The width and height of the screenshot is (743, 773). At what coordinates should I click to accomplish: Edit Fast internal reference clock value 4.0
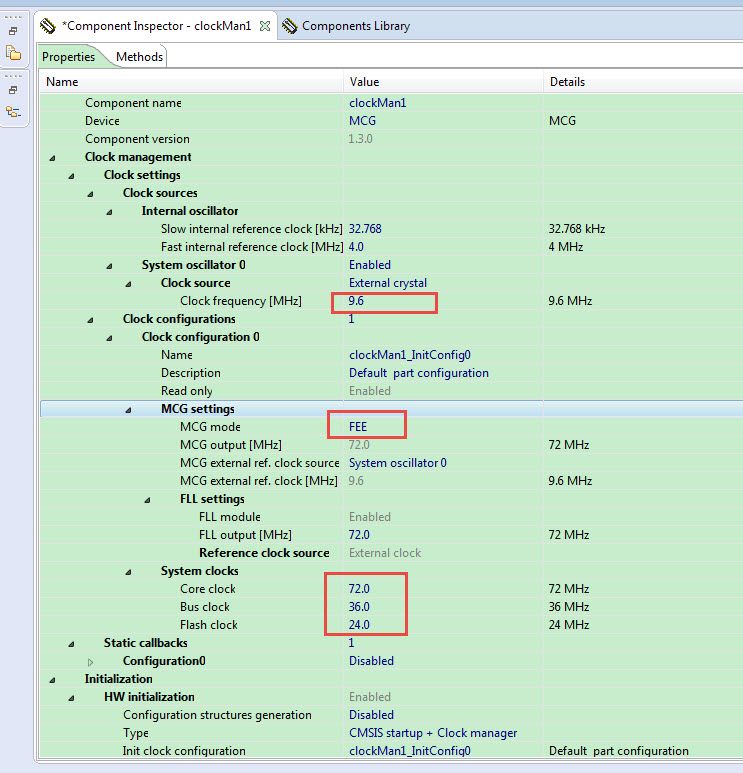click(x=356, y=246)
